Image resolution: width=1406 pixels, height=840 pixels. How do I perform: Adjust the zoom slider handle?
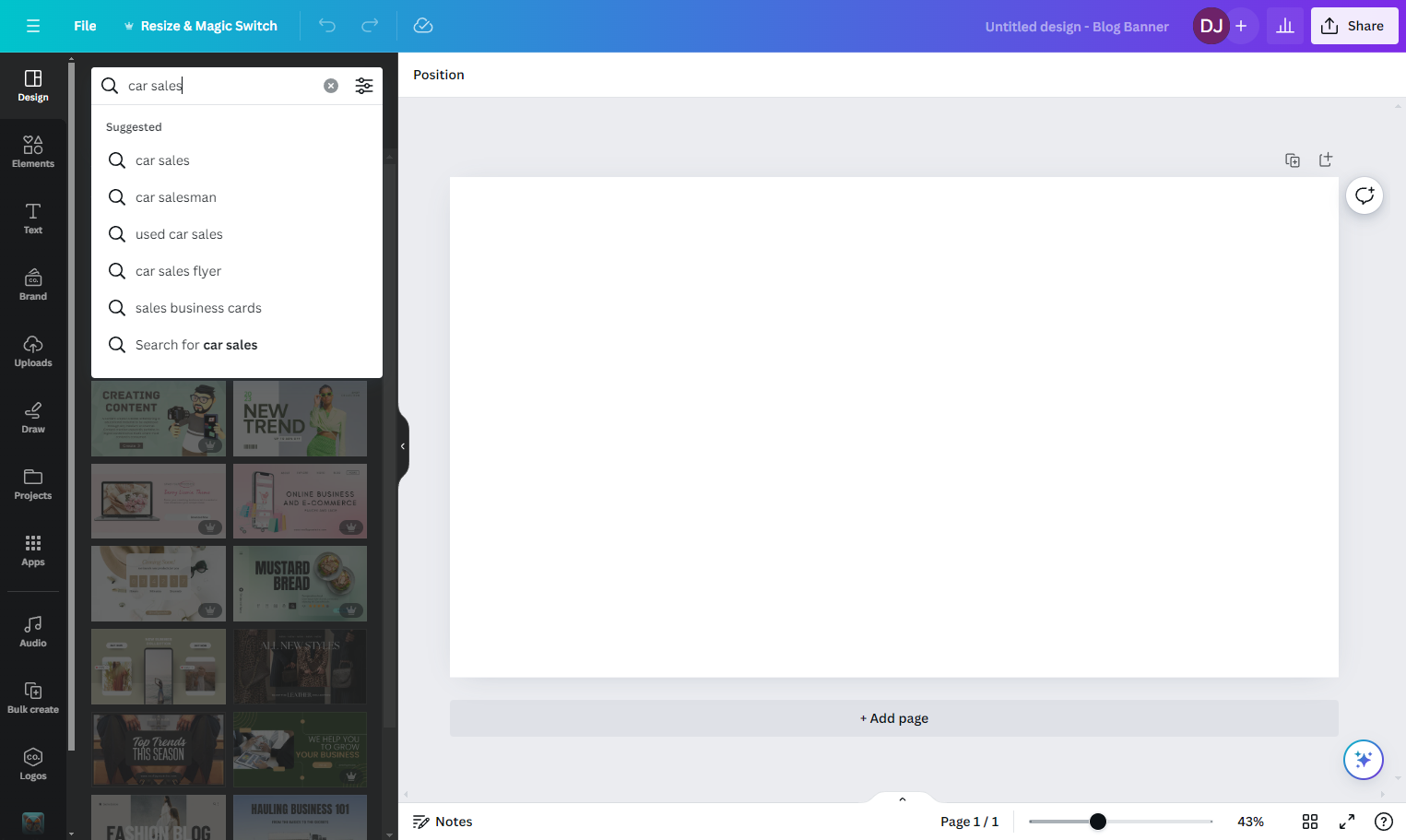(x=1097, y=822)
